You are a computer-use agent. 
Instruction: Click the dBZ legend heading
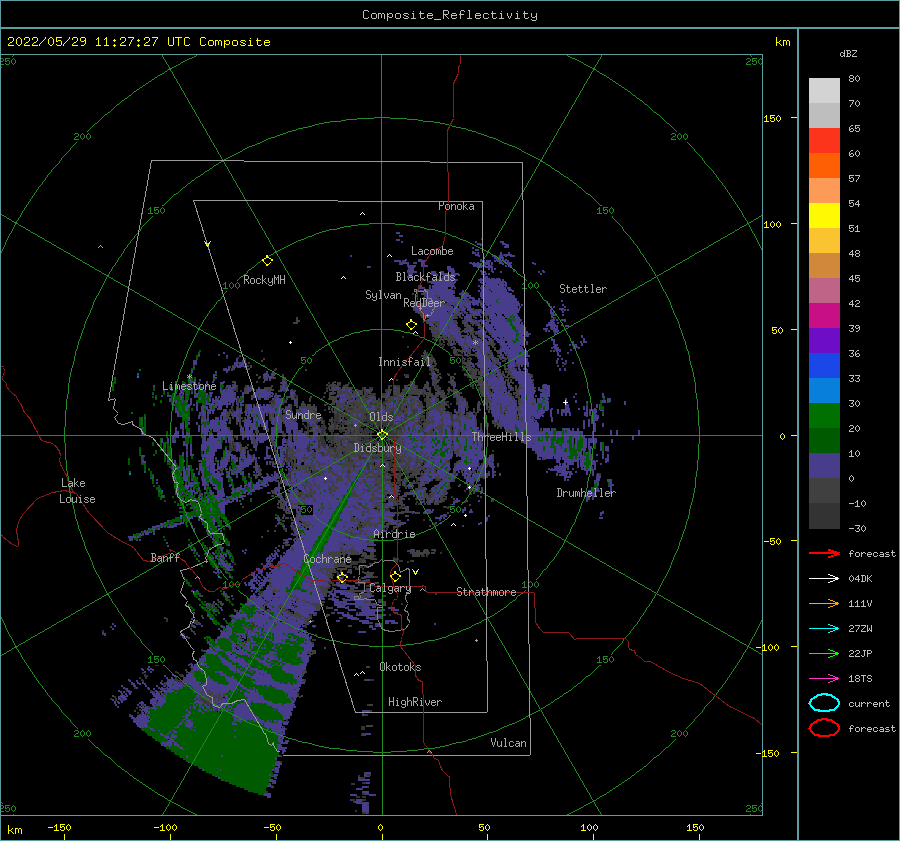[x=848, y=53]
